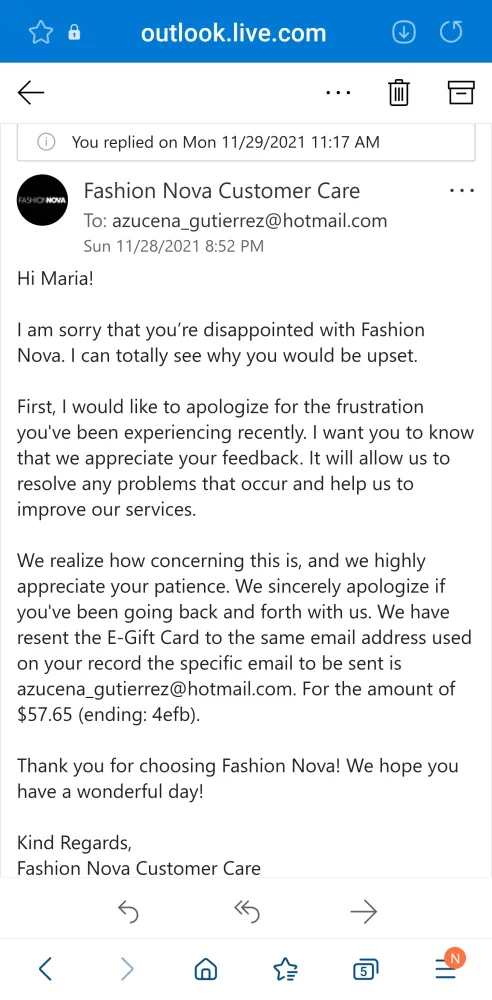Image resolution: width=492 pixels, height=1000 pixels.
Task: Open the browser bookmarks list
Action: [285, 969]
